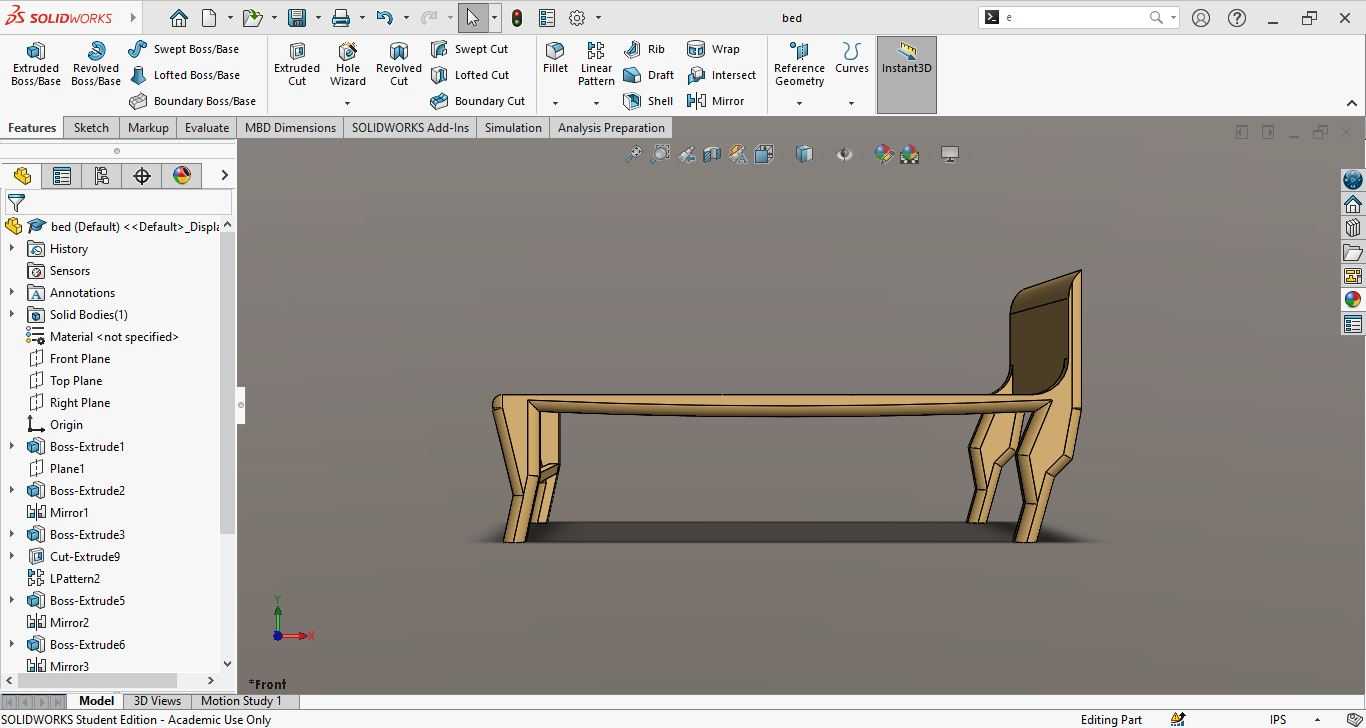This screenshot has height=728, width=1366.
Task: Open the DisplayManager tab icon
Action: [182, 176]
